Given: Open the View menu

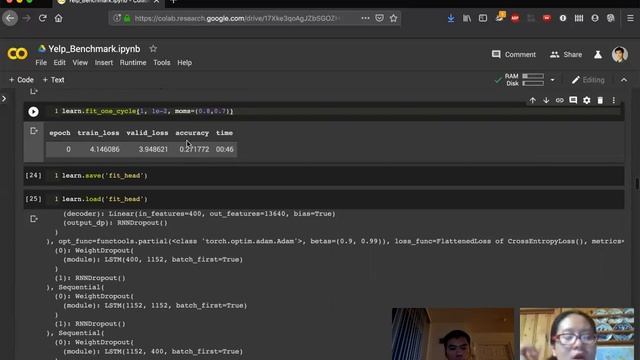Looking at the screenshot, I should pos(80,63).
